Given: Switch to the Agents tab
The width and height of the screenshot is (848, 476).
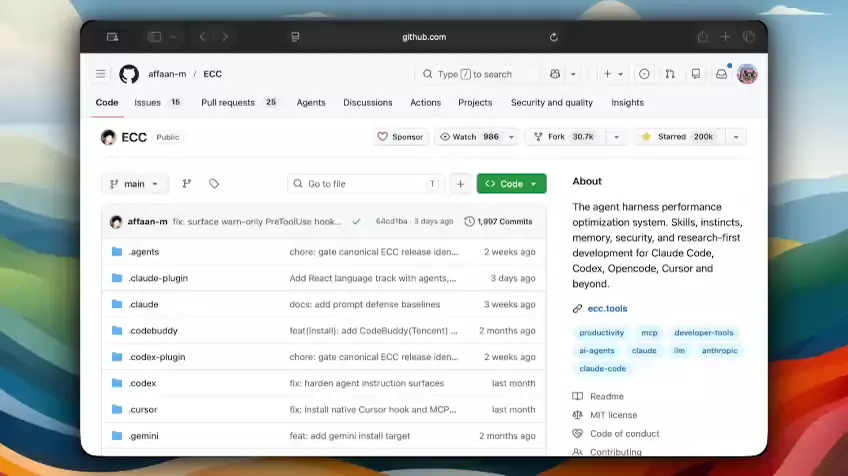Looking at the screenshot, I should 311,103.
